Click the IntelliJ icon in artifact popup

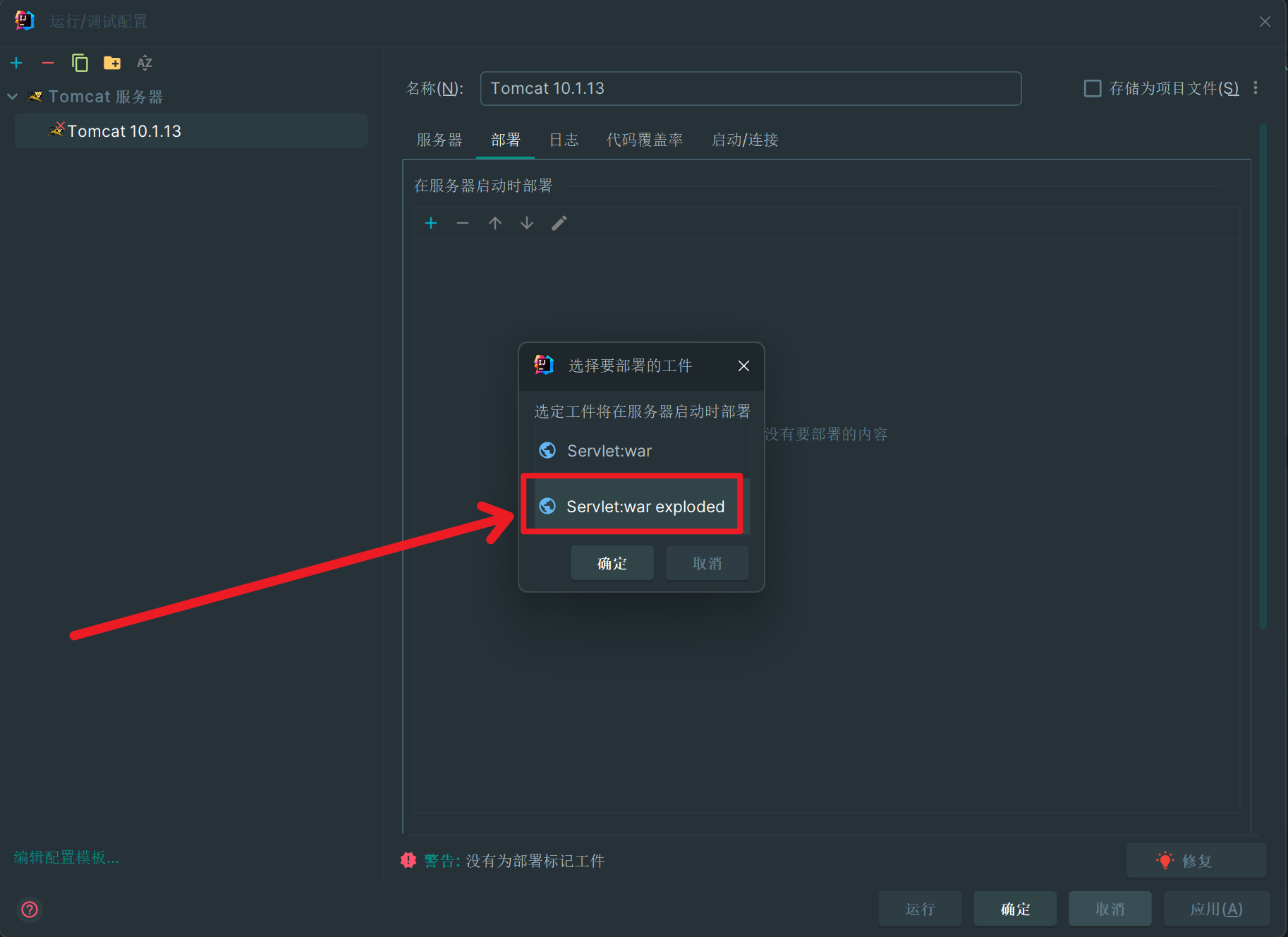[x=544, y=365]
